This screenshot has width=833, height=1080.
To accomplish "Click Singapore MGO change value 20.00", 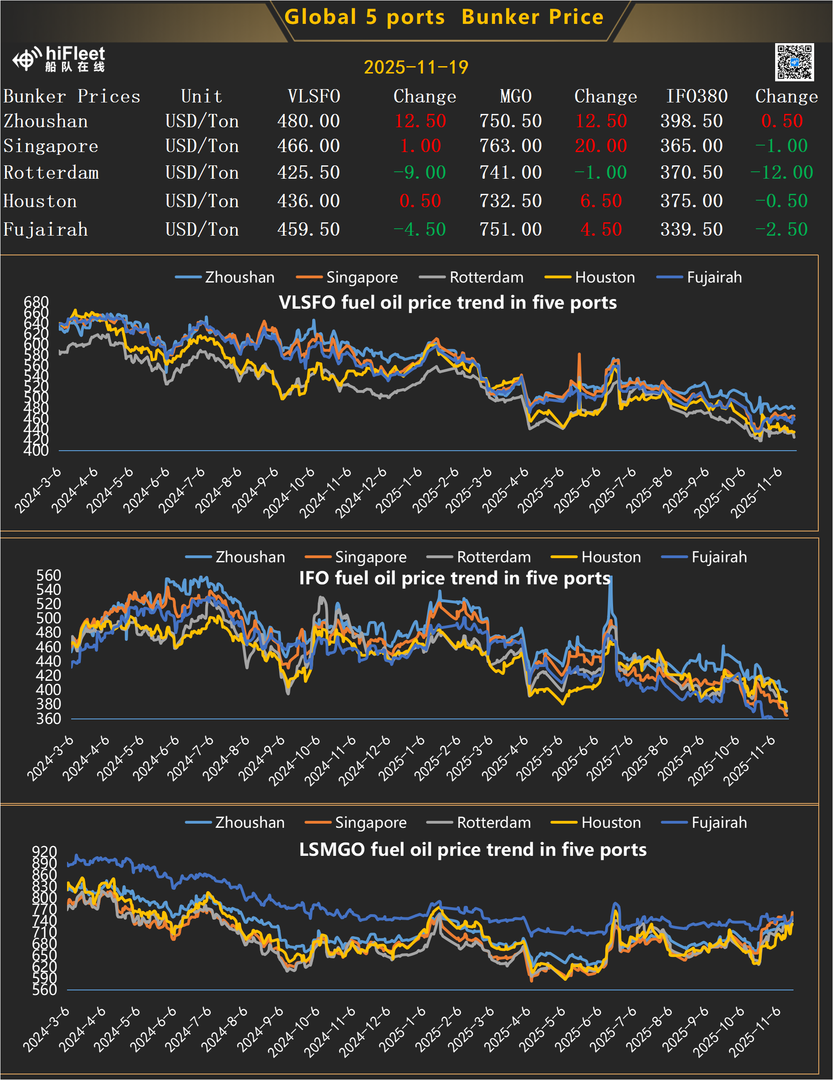I will coord(602,146).
